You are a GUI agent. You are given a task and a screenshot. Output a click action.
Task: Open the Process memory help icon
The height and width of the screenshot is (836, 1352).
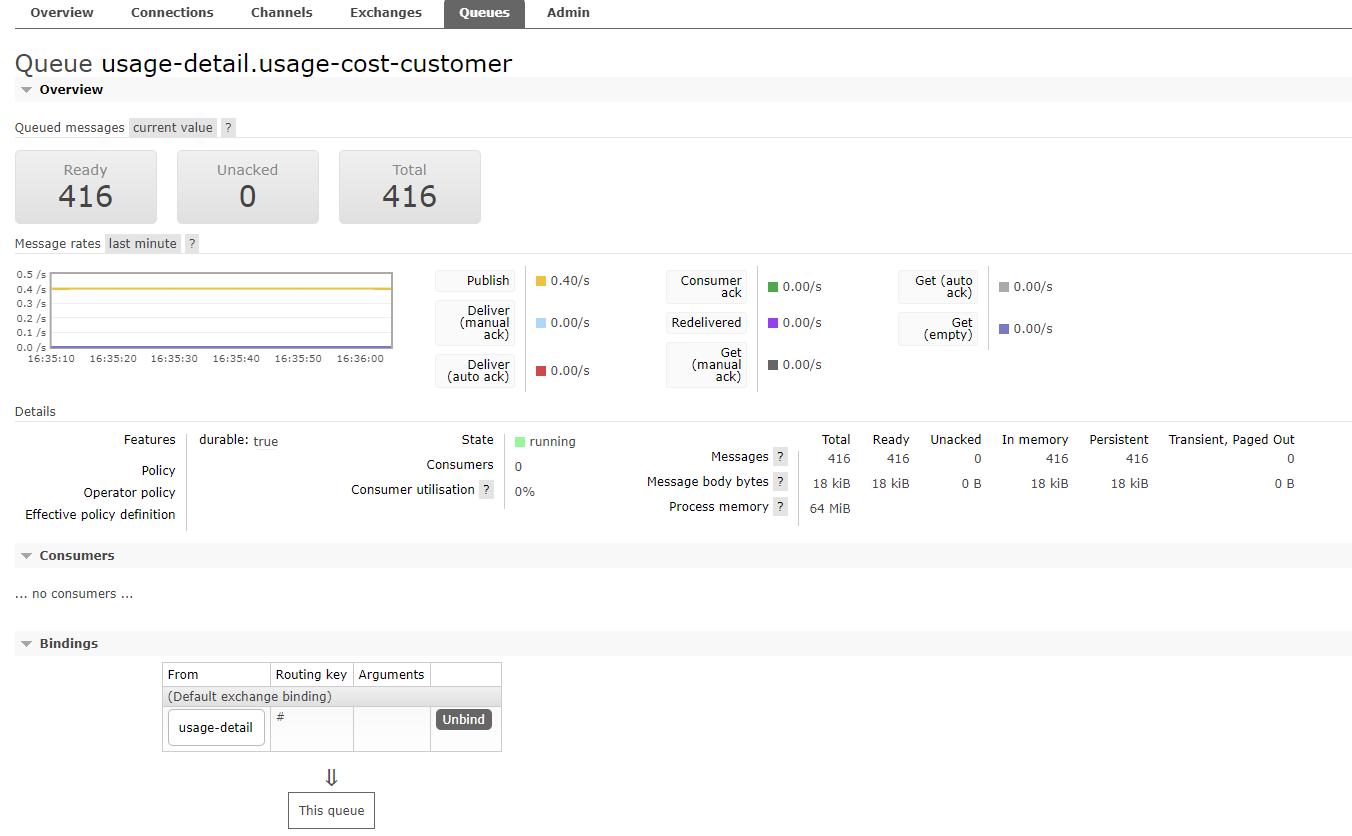tap(780, 506)
